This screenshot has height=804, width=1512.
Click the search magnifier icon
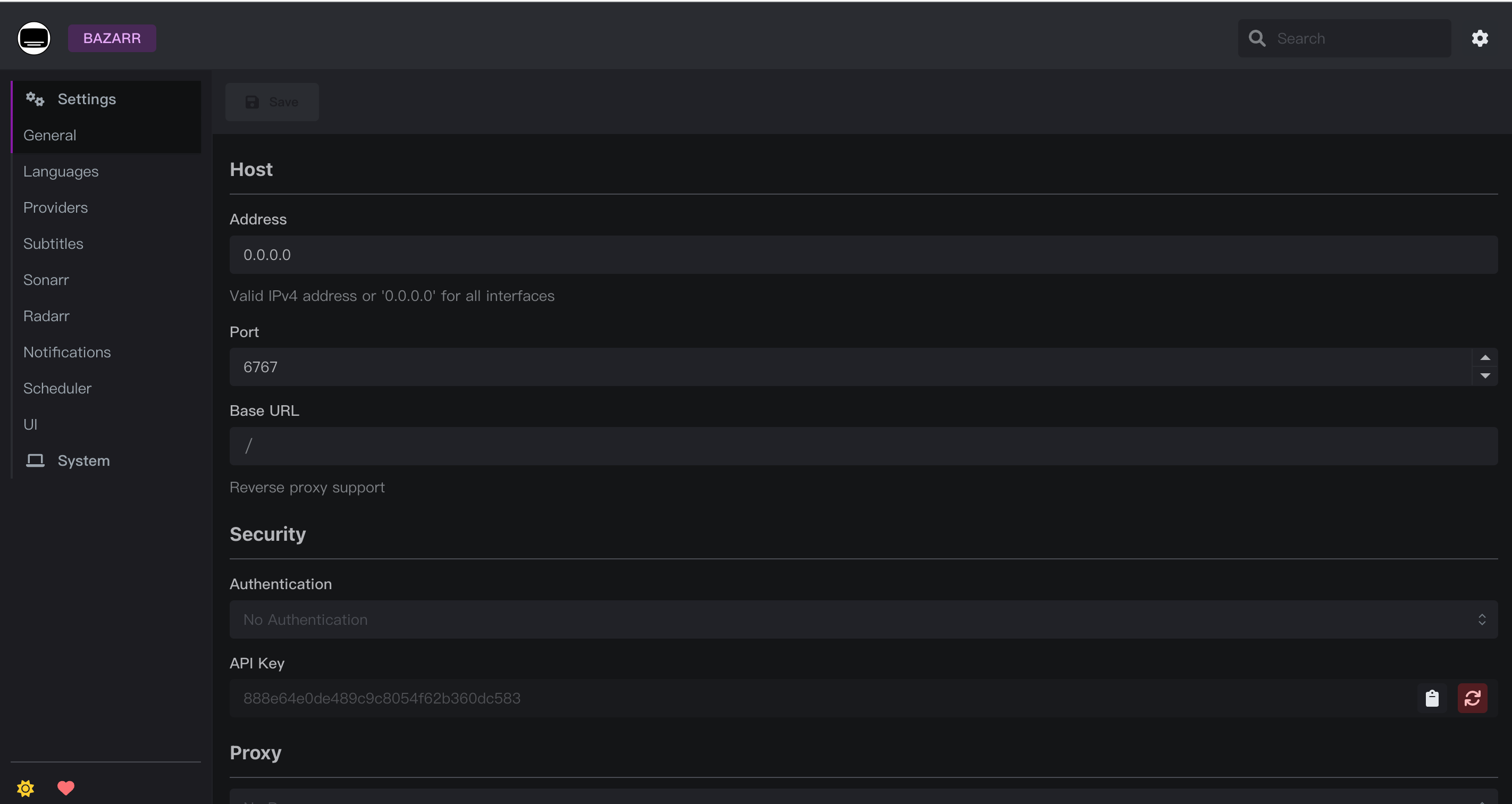pos(1257,38)
